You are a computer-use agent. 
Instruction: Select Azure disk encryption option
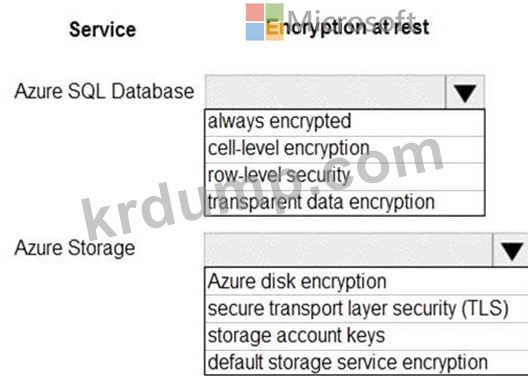tap(366, 281)
